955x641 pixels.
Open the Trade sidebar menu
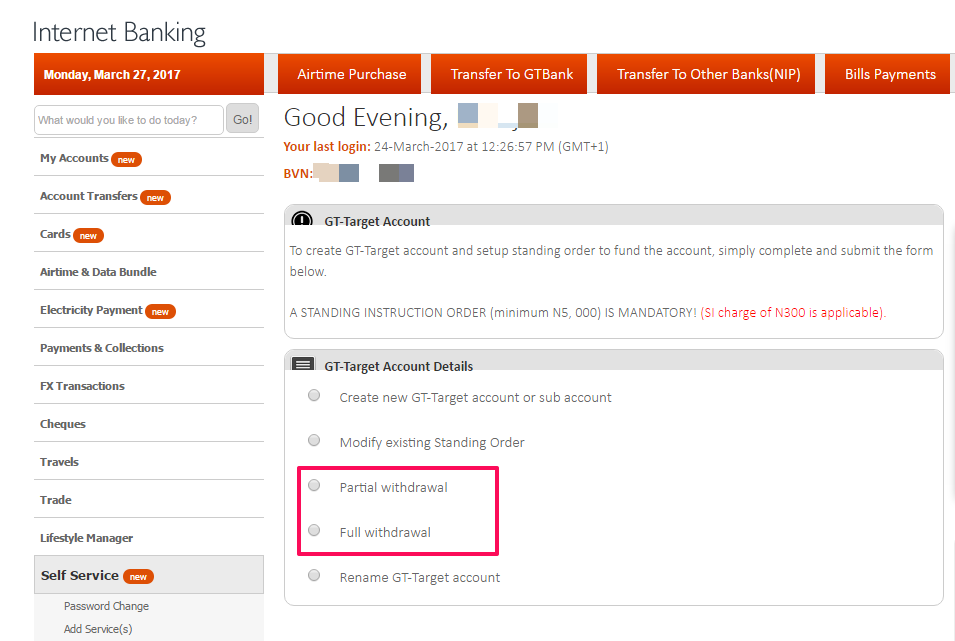pyautogui.click(x=149, y=500)
